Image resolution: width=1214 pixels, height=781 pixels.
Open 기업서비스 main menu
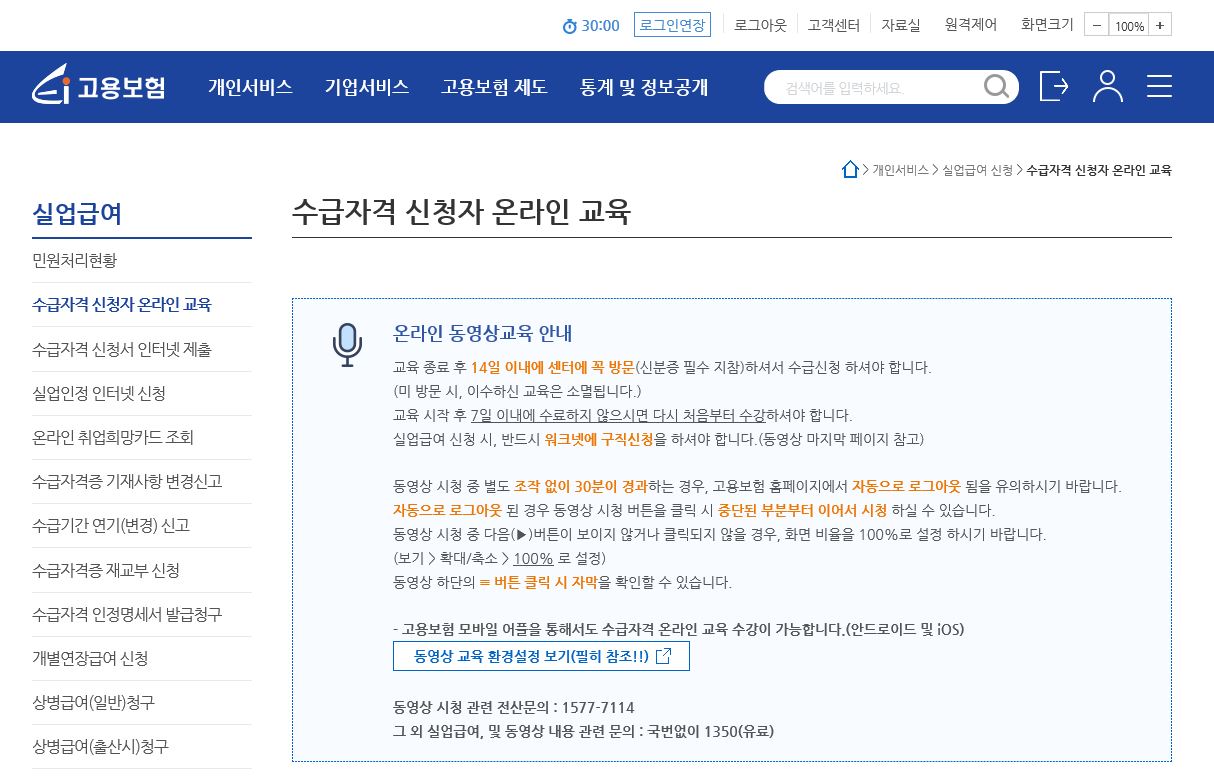point(367,87)
